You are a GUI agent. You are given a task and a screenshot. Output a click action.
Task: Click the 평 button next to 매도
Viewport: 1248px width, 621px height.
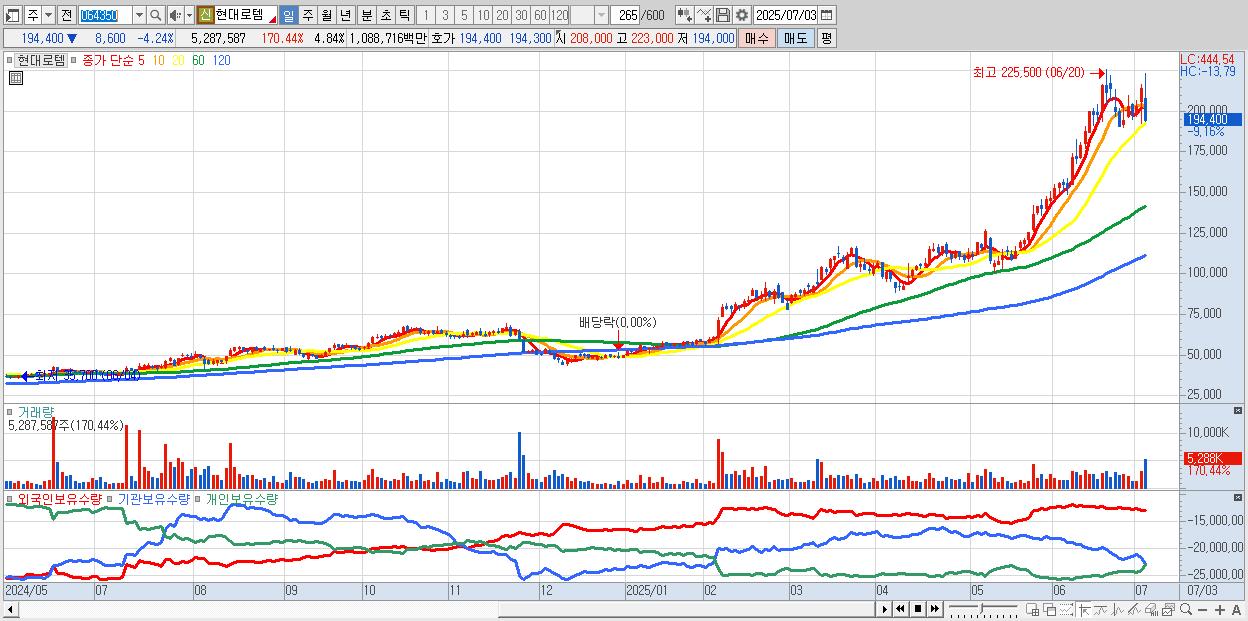tap(826, 38)
